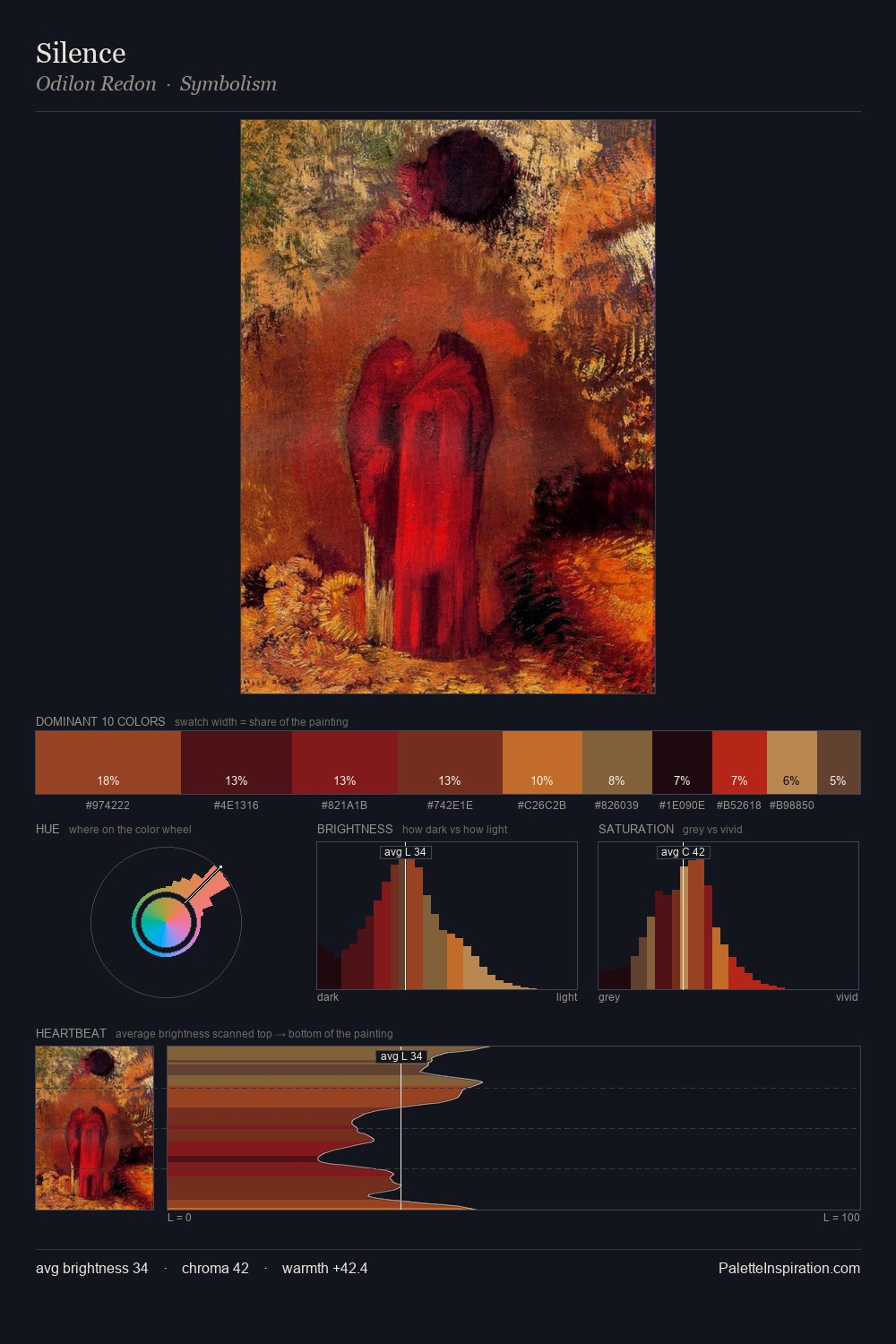Click hex code label #B98850
The height and width of the screenshot is (1344, 896).
point(792,806)
